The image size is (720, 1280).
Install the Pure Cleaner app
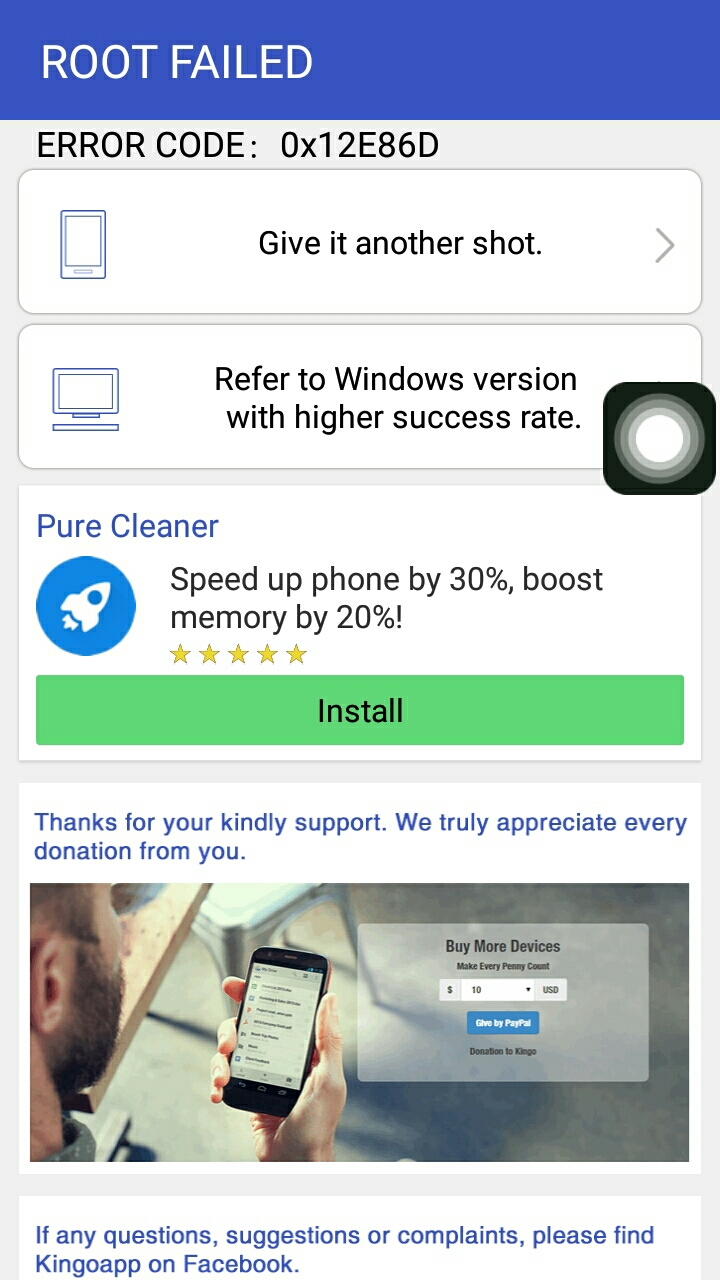pyautogui.click(x=360, y=710)
